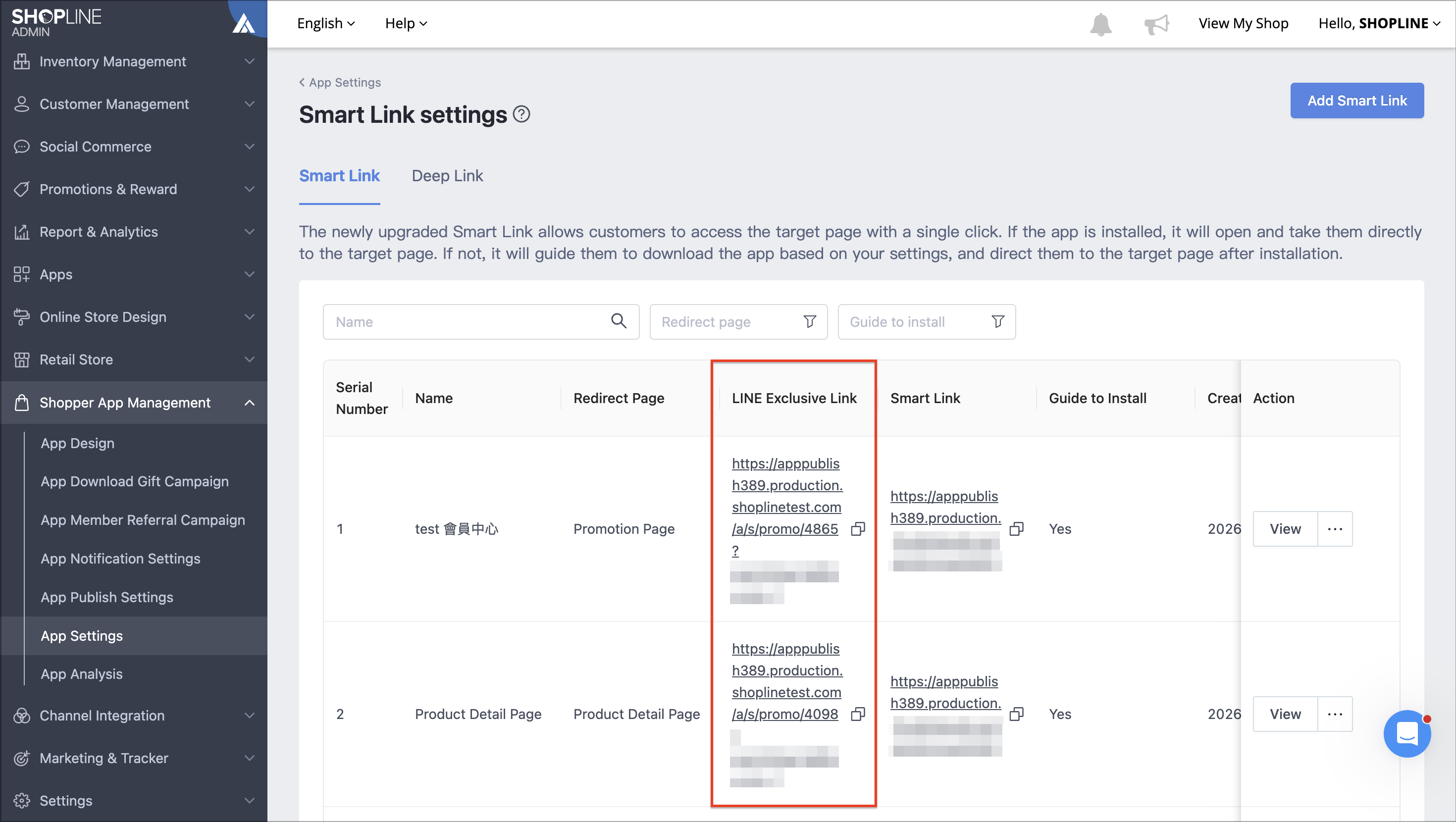Open Redirect page filter dropdown
The width and height of the screenshot is (1456, 822).
coord(738,322)
